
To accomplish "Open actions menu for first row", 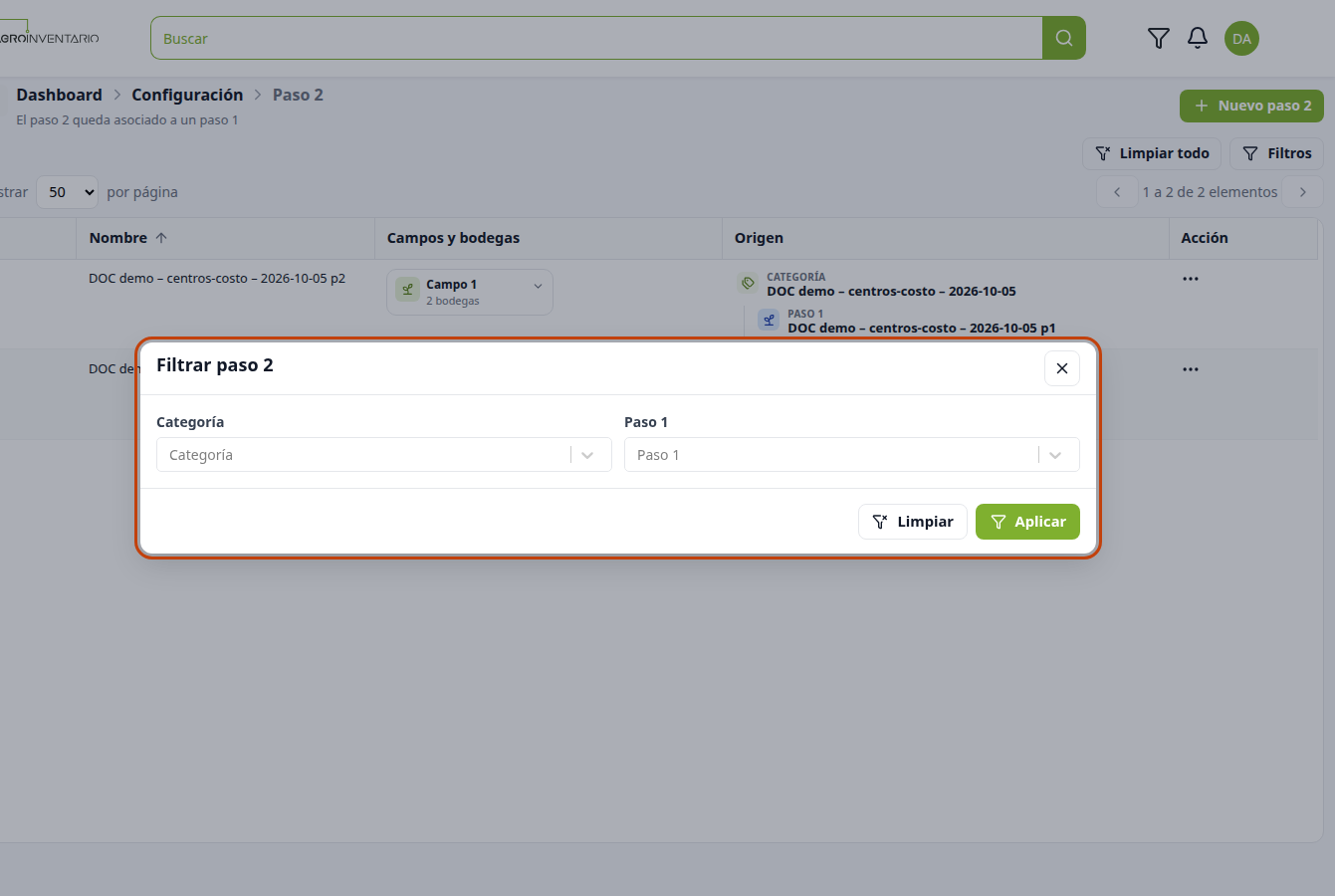I will pyautogui.click(x=1190, y=279).
